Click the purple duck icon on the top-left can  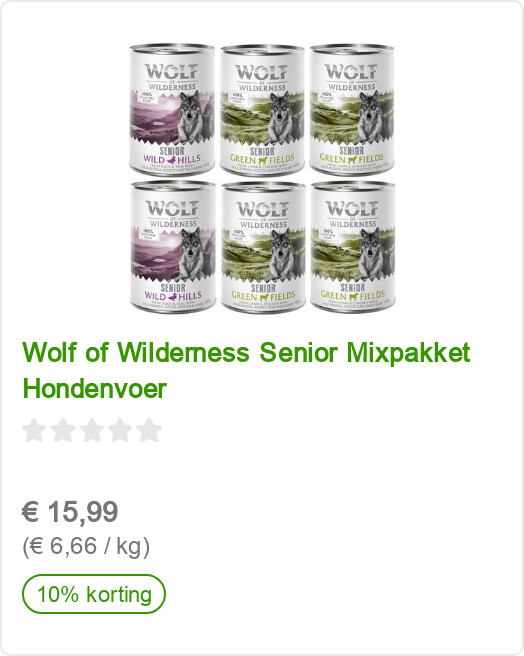click(172, 159)
